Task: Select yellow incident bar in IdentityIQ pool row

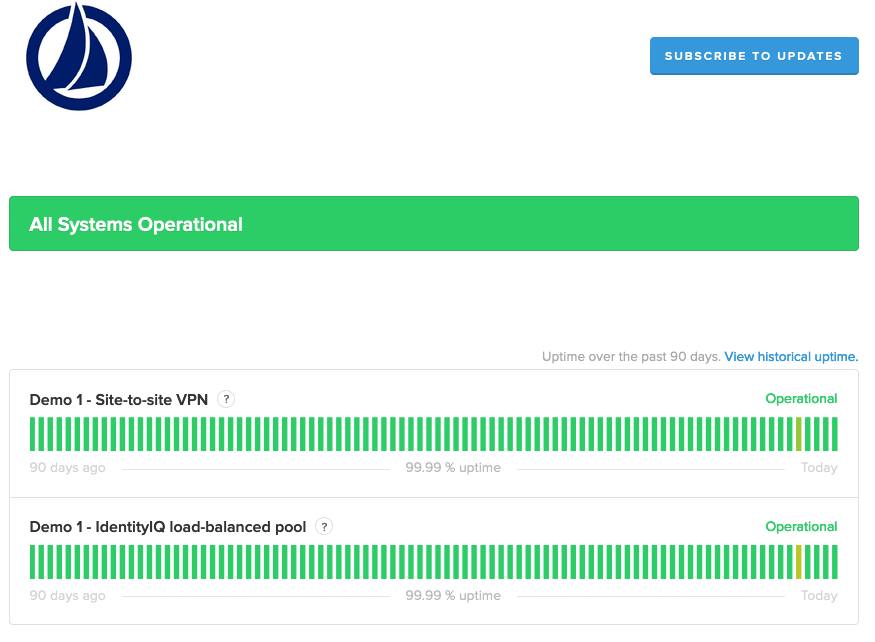Action: pos(798,562)
